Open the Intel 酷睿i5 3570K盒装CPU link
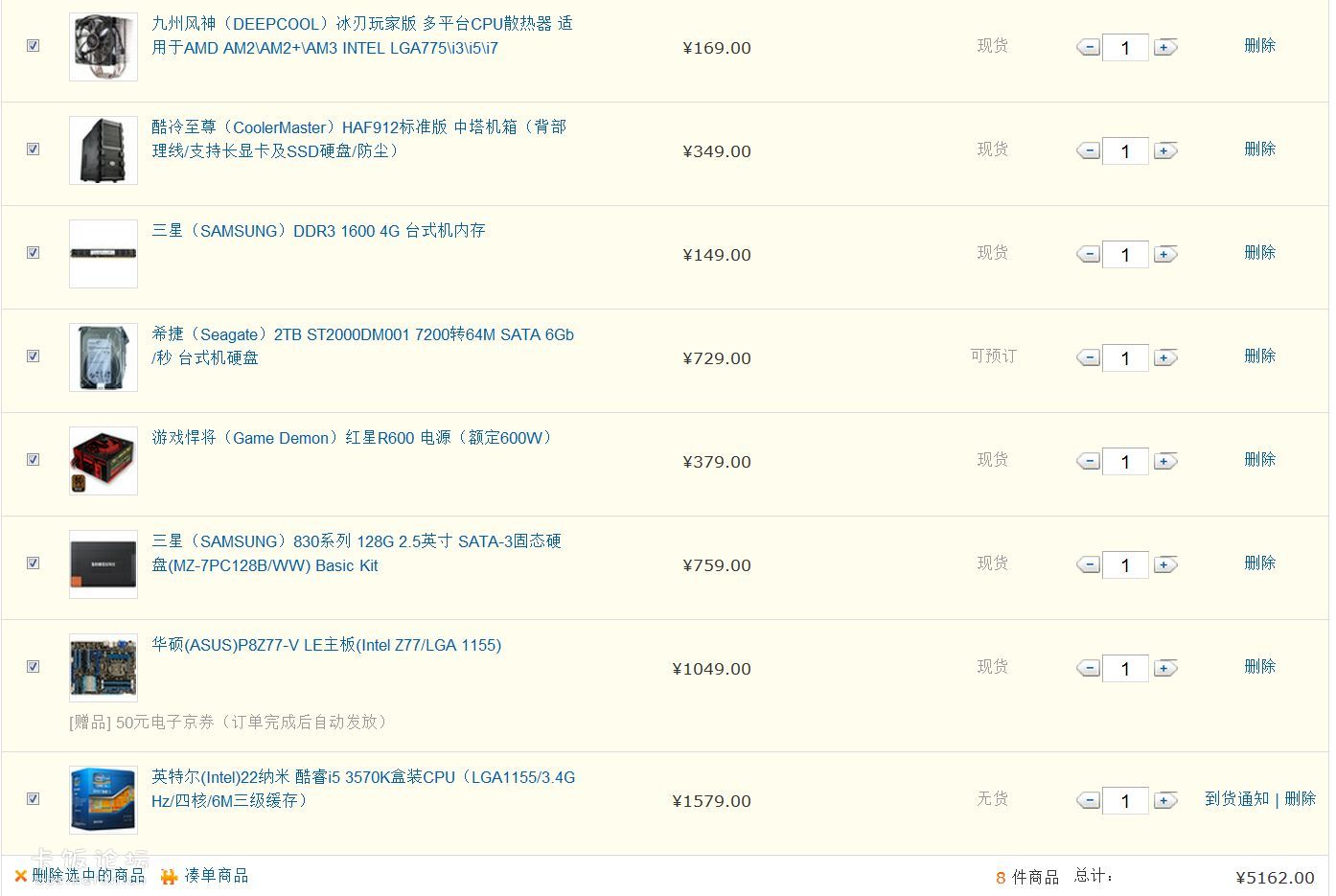This screenshot has width=1336, height=896. [363, 789]
